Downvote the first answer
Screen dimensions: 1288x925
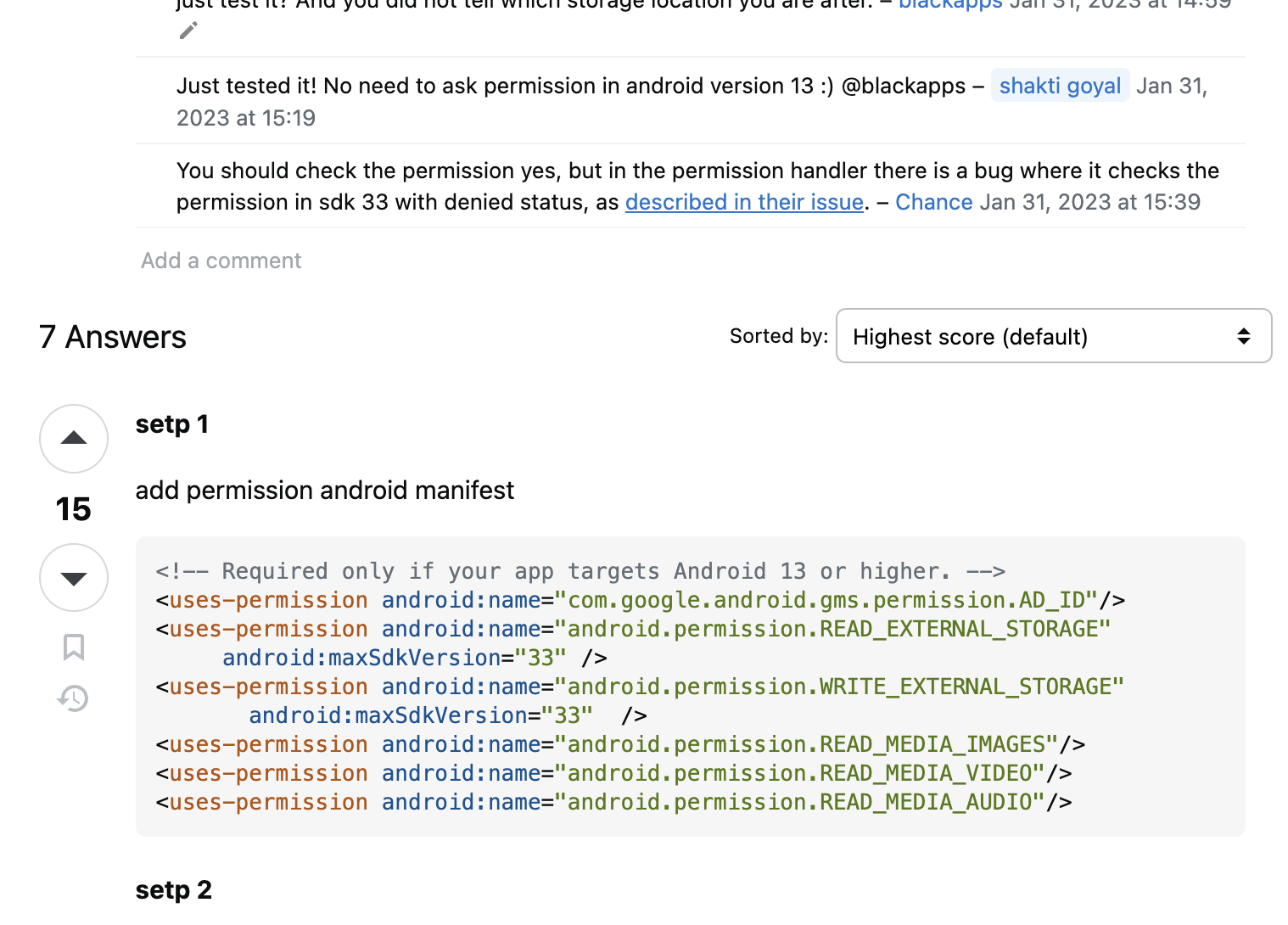74,578
